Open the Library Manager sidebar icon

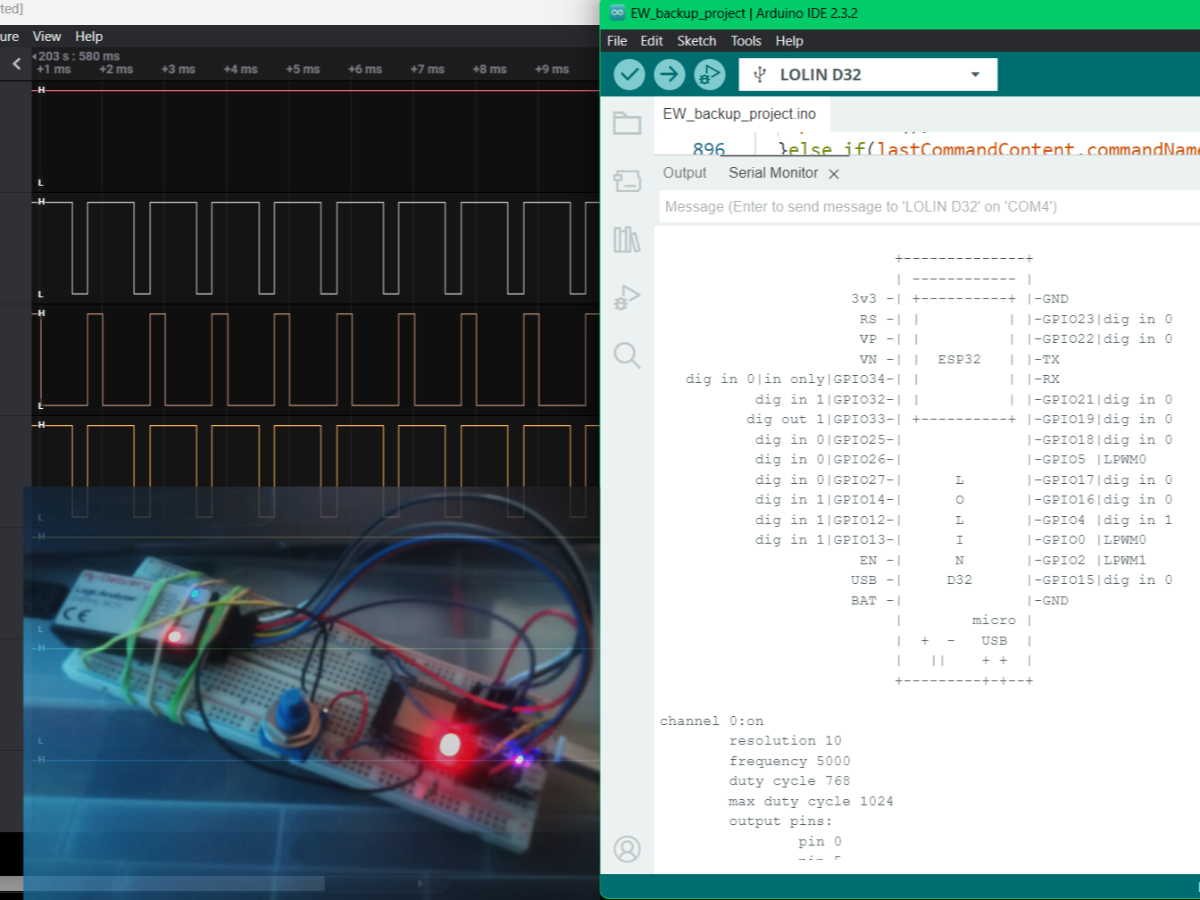click(x=627, y=240)
